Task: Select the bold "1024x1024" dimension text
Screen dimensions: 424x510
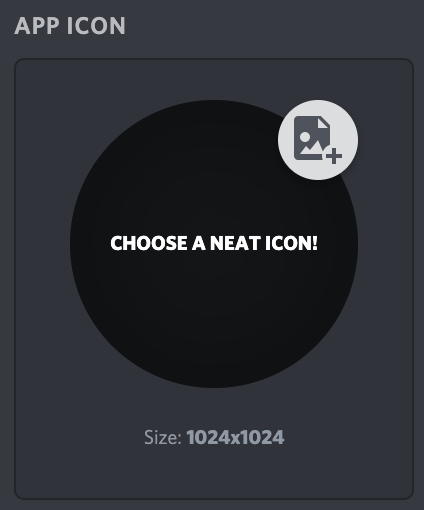Action: tap(235, 437)
